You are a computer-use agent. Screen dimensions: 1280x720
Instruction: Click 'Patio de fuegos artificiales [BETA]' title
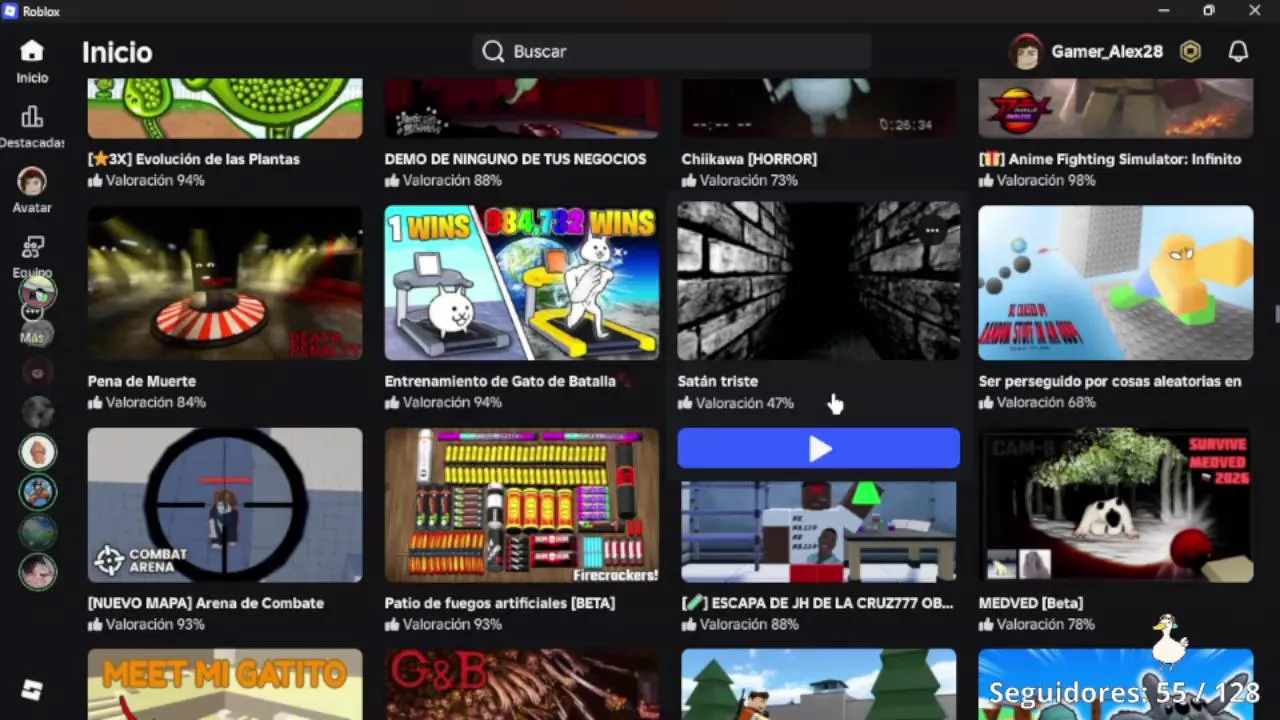(500, 603)
